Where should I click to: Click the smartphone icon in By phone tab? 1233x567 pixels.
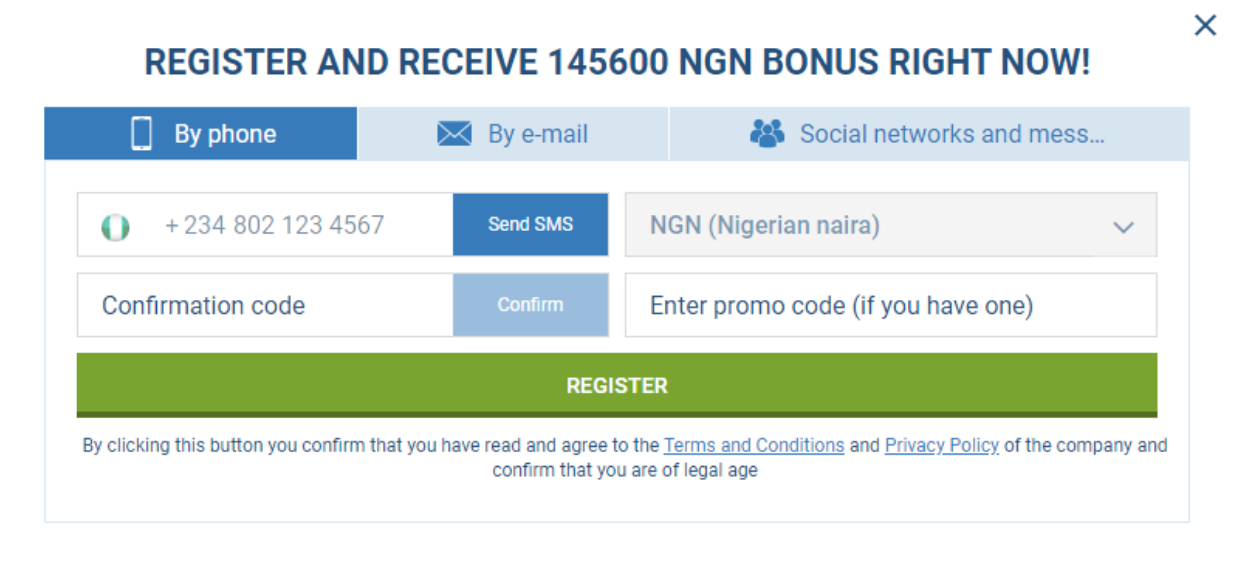(142, 134)
